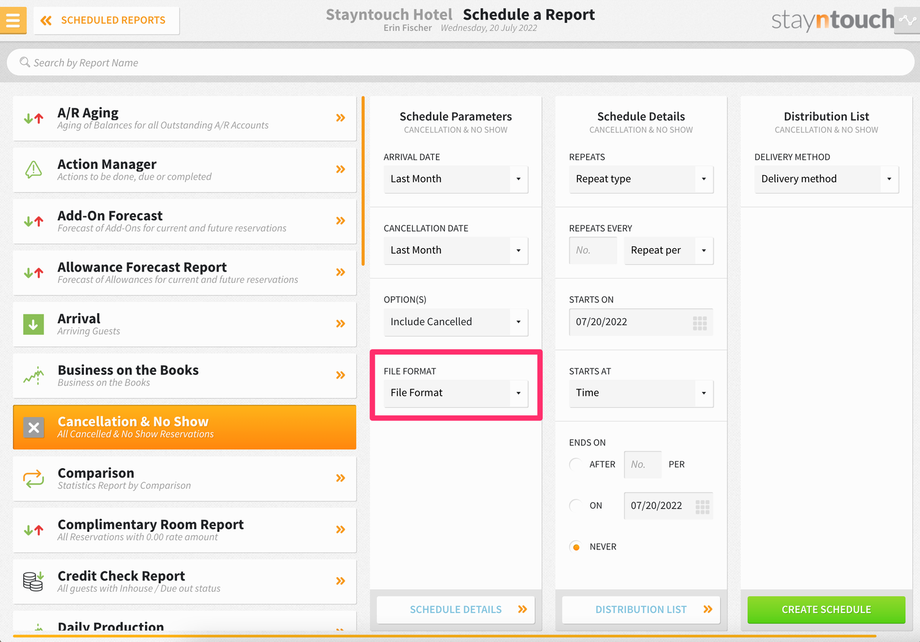Screen dimensions: 920x642
Task: Select the Credit Check Report
Action: point(184,581)
